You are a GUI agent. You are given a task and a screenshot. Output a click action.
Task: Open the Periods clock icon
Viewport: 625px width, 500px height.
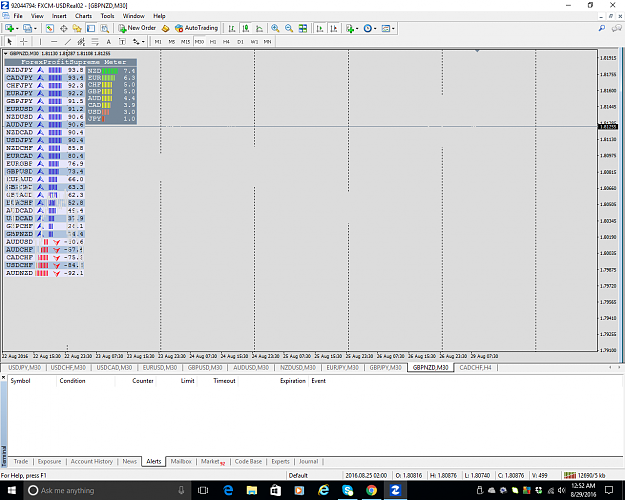[368, 28]
